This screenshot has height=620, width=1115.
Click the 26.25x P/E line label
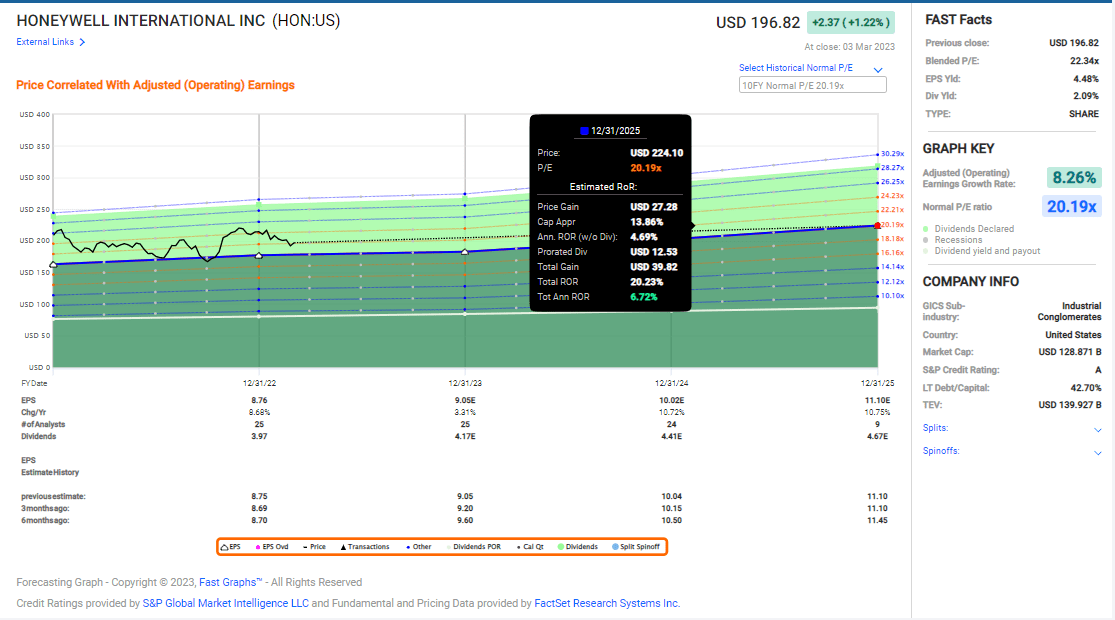pos(892,182)
